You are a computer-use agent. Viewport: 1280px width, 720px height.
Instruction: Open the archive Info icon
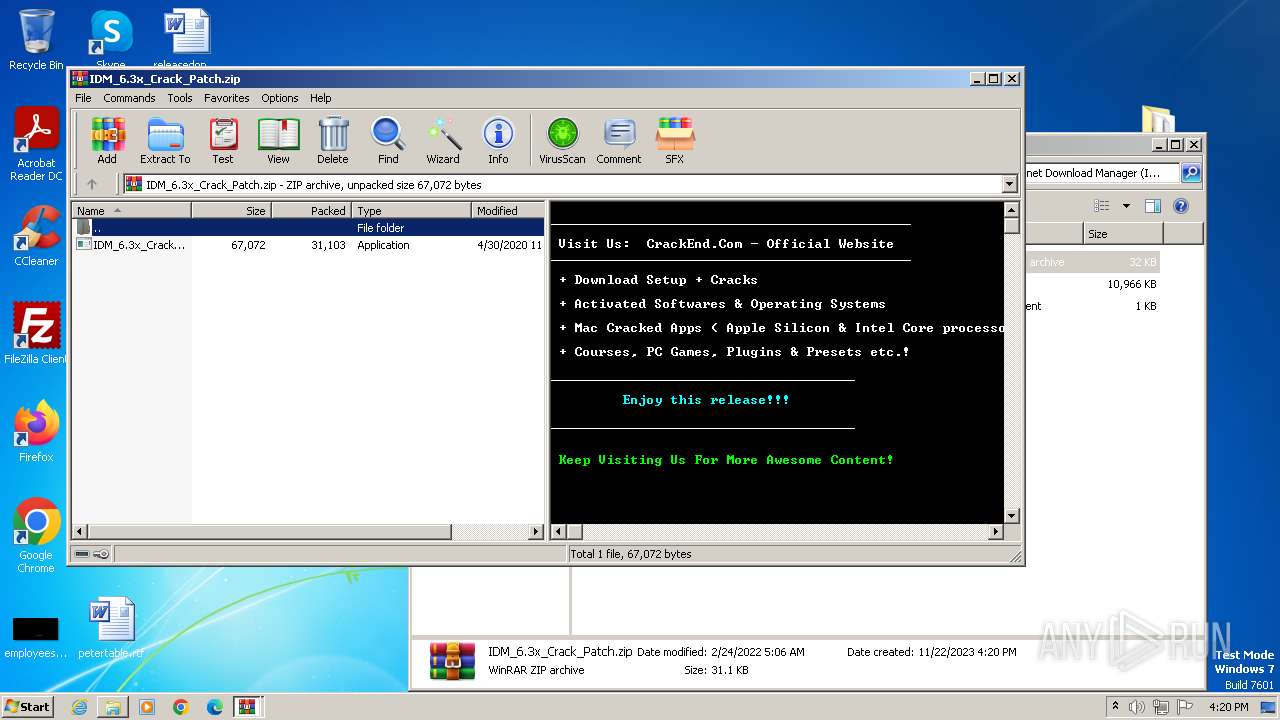pyautogui.click(x=498, y=140)
